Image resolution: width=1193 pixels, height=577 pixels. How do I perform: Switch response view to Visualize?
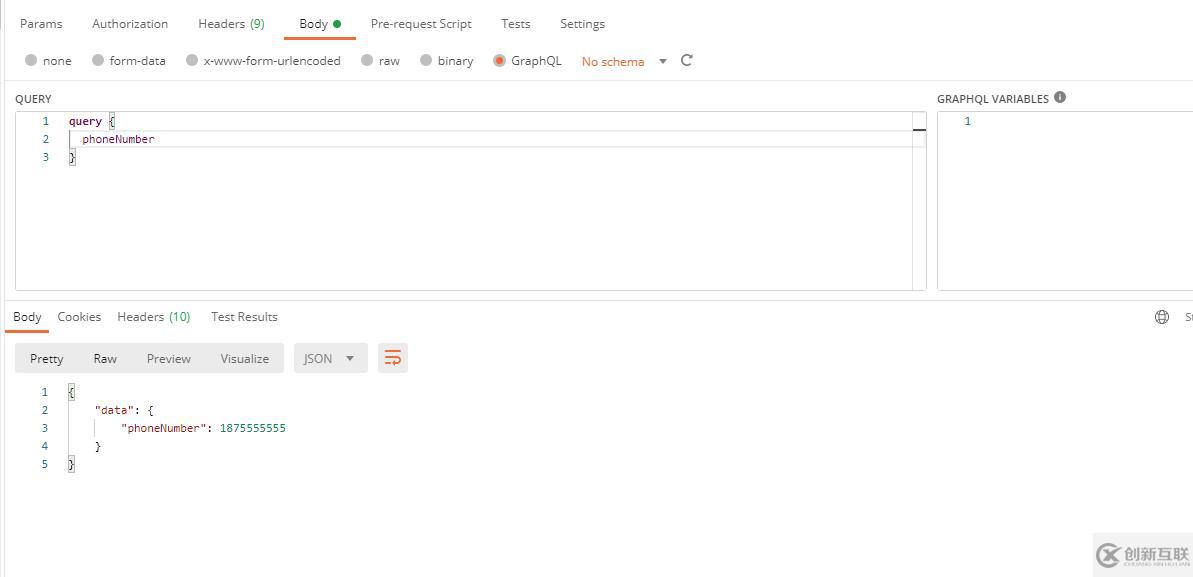coord(245,359)
